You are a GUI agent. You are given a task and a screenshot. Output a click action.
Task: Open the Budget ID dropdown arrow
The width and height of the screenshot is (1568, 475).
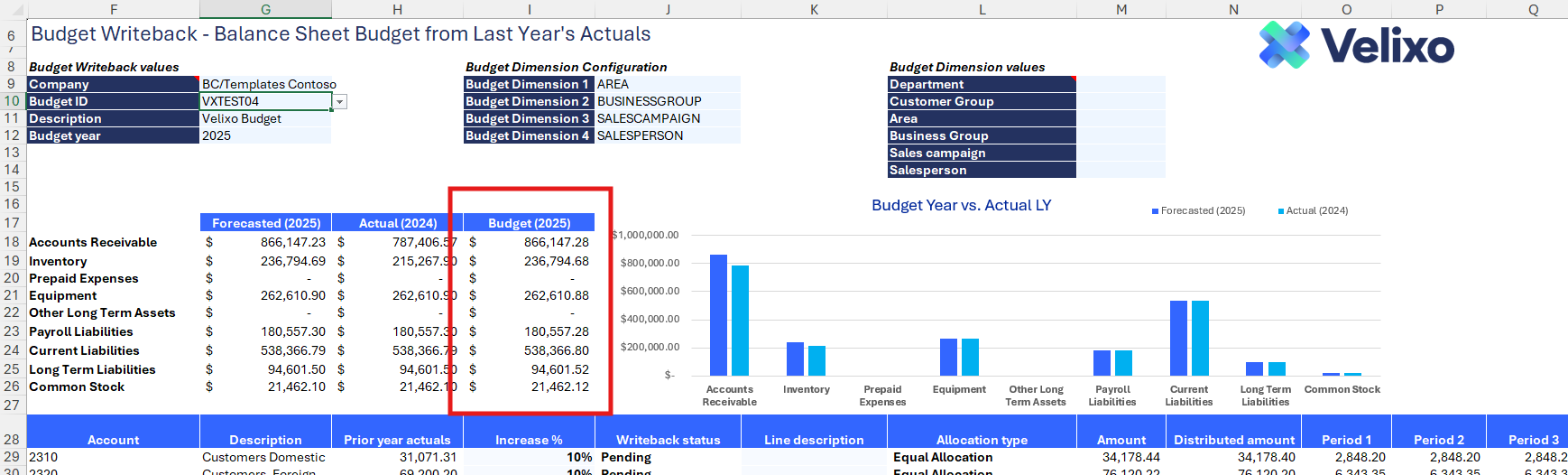[x=340, y=102]
